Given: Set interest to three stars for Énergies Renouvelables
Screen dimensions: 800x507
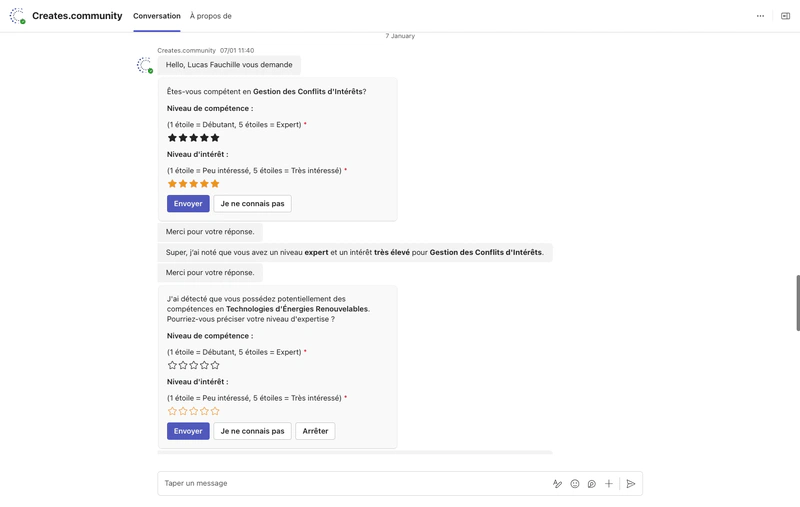Looking at the screenshot, I should [x=194, y=411].
